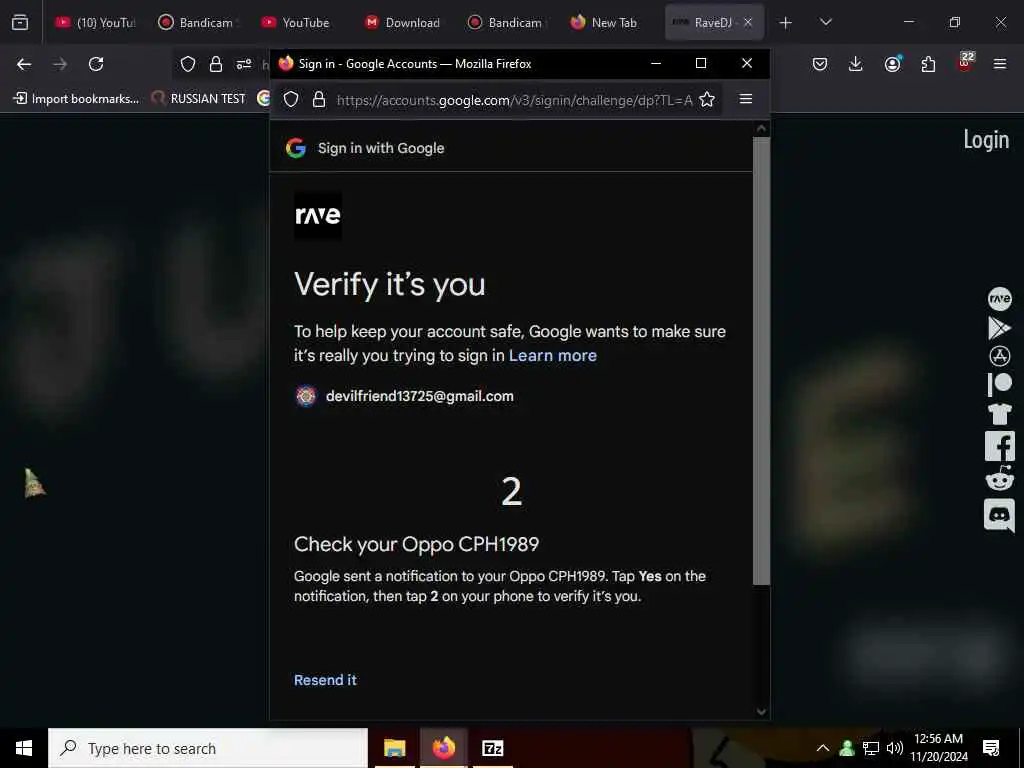The width and height of the screenshot is (1024, 768).
Task: Open the popup window hamburger menu
Action: (x=746, y=99)
